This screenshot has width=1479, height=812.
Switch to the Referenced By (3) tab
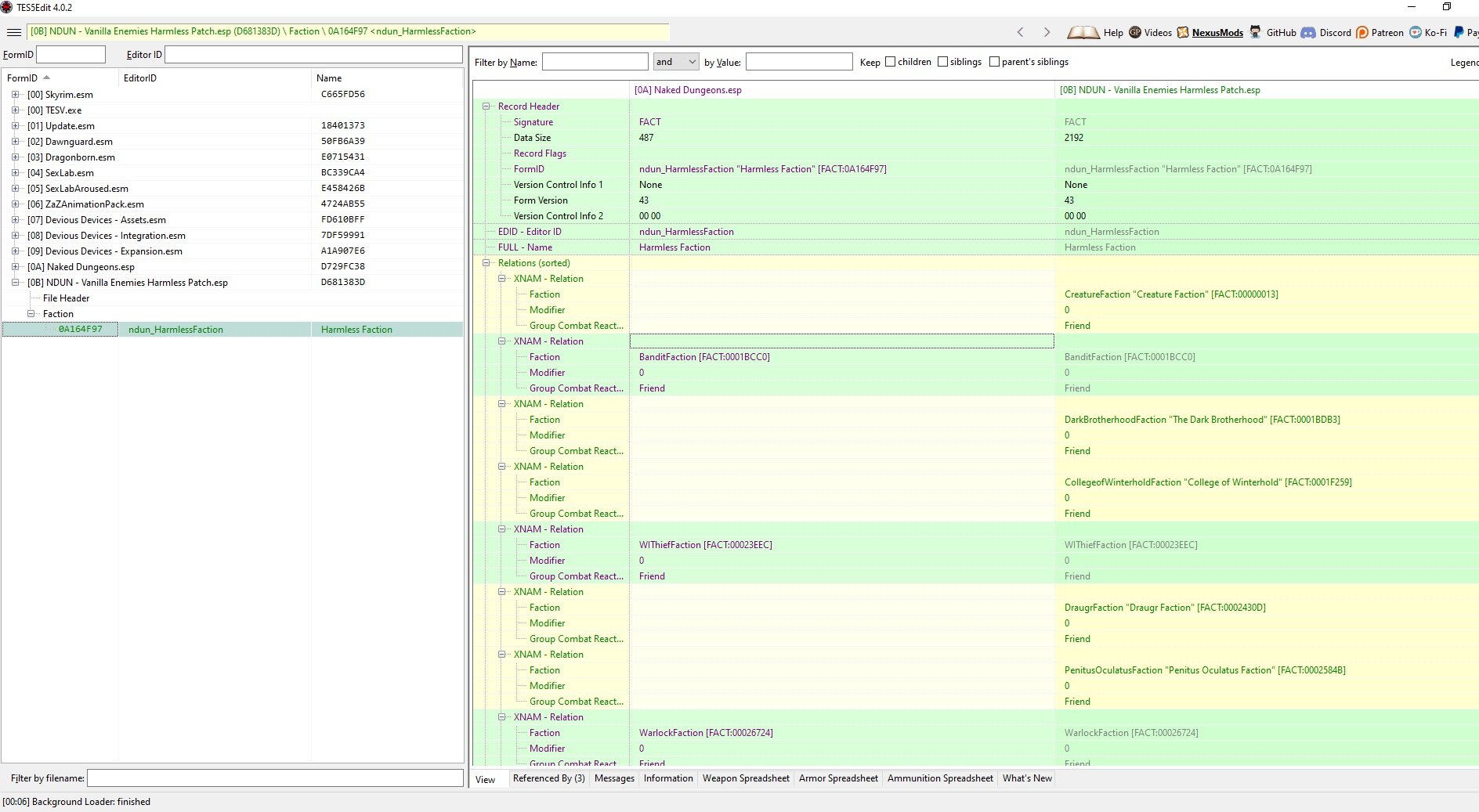coord(548,778)
